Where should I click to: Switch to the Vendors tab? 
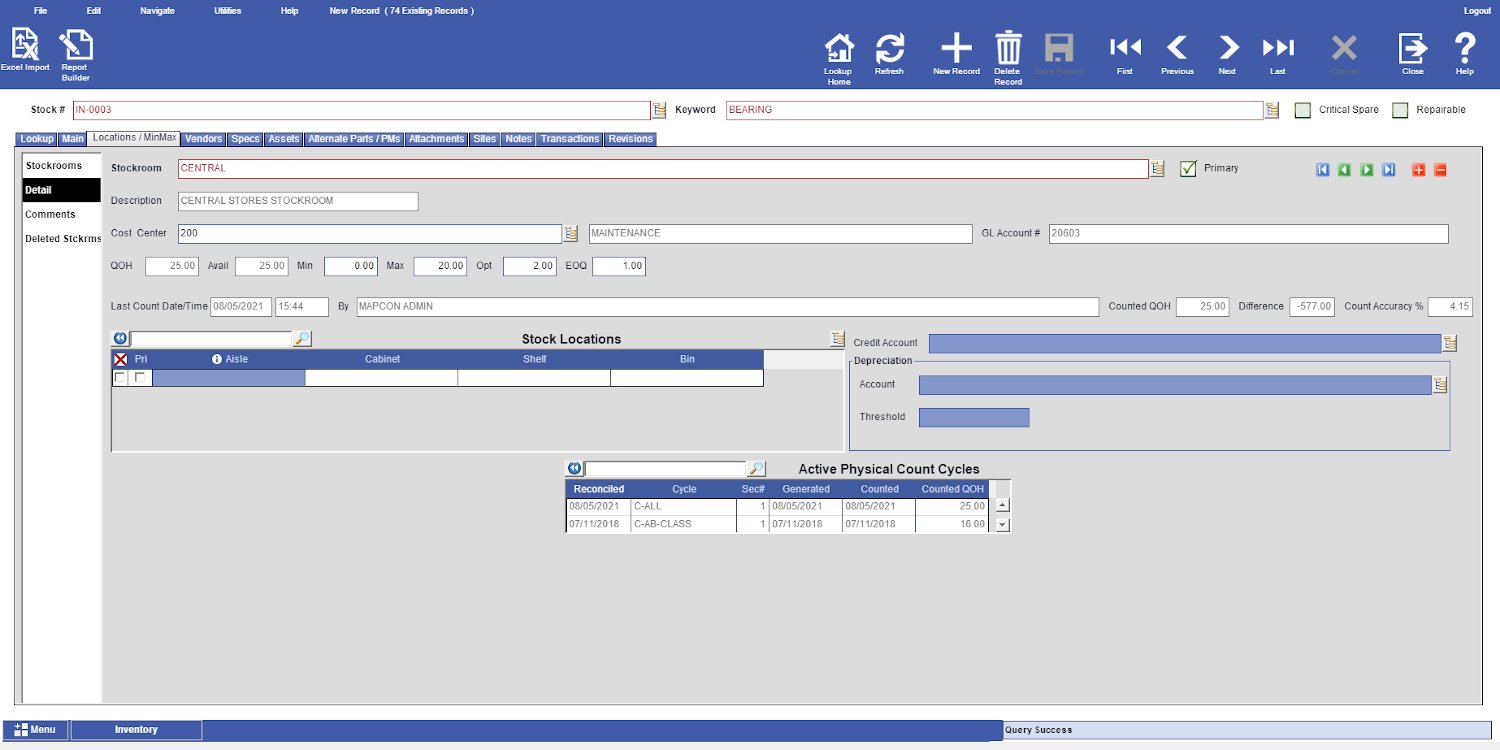[204, 139]
